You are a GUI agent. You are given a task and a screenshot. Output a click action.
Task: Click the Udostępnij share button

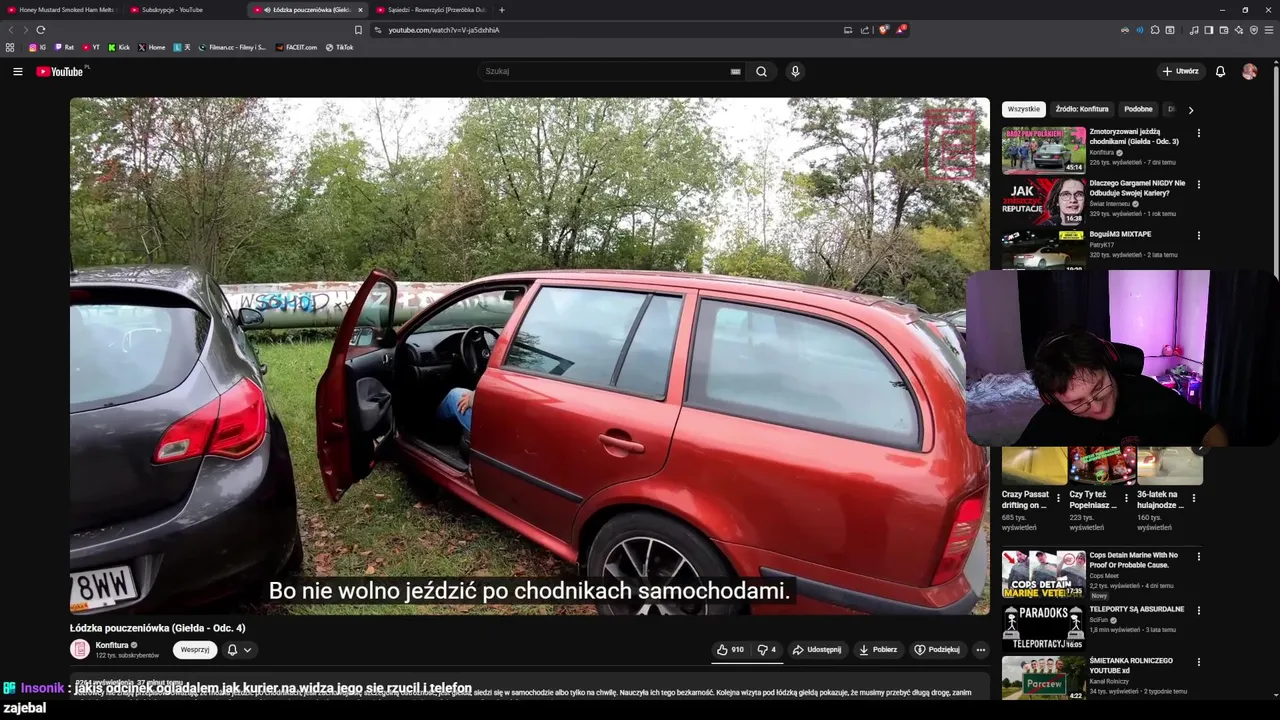817,650
